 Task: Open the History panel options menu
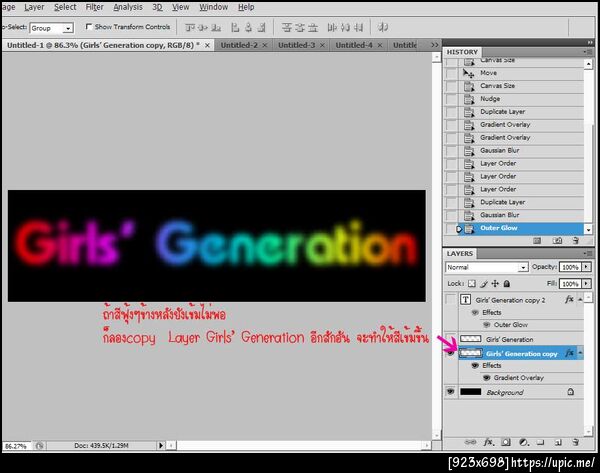click(587, 52)
